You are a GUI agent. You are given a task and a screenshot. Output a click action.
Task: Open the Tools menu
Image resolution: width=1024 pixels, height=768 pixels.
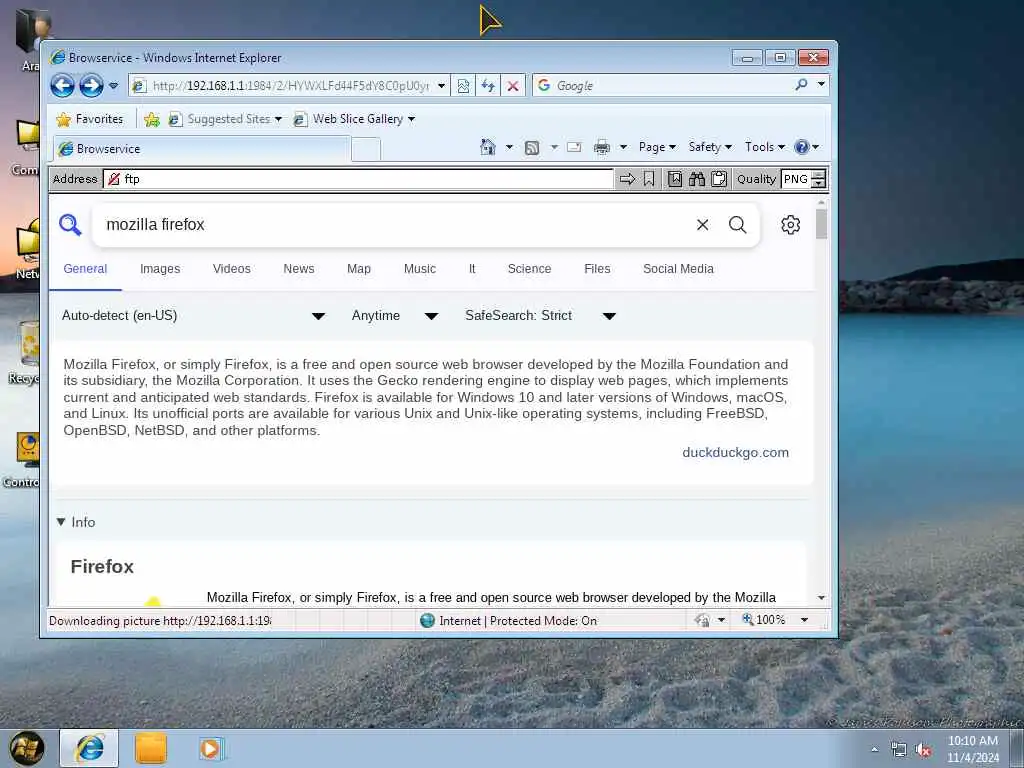pos(765,147)
